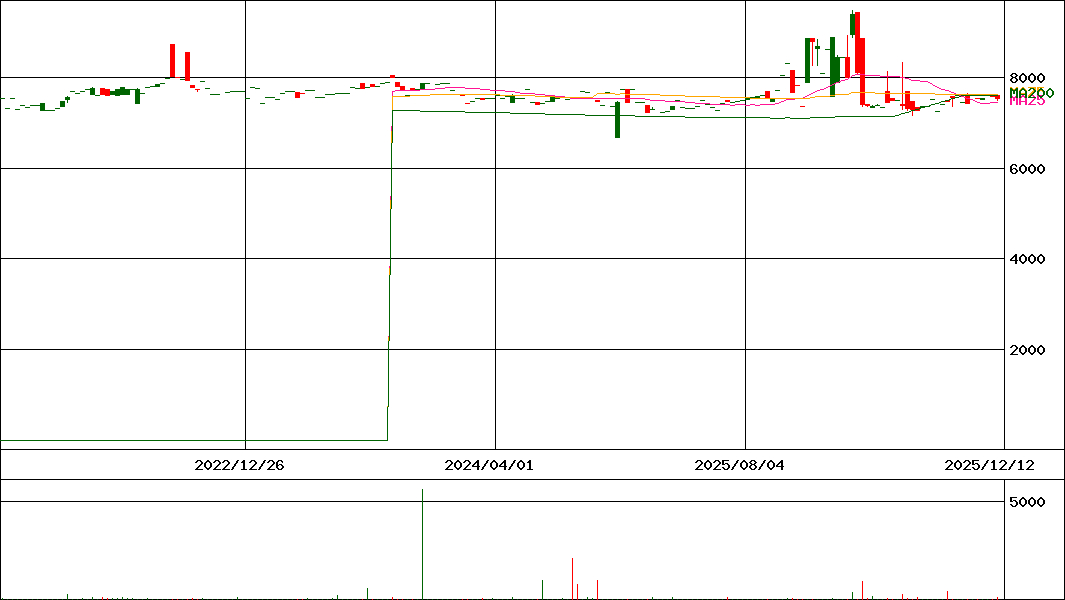The image size is (1065, 600).
Task: Click the 5000 volume axis label
Action: point(1027,501)
